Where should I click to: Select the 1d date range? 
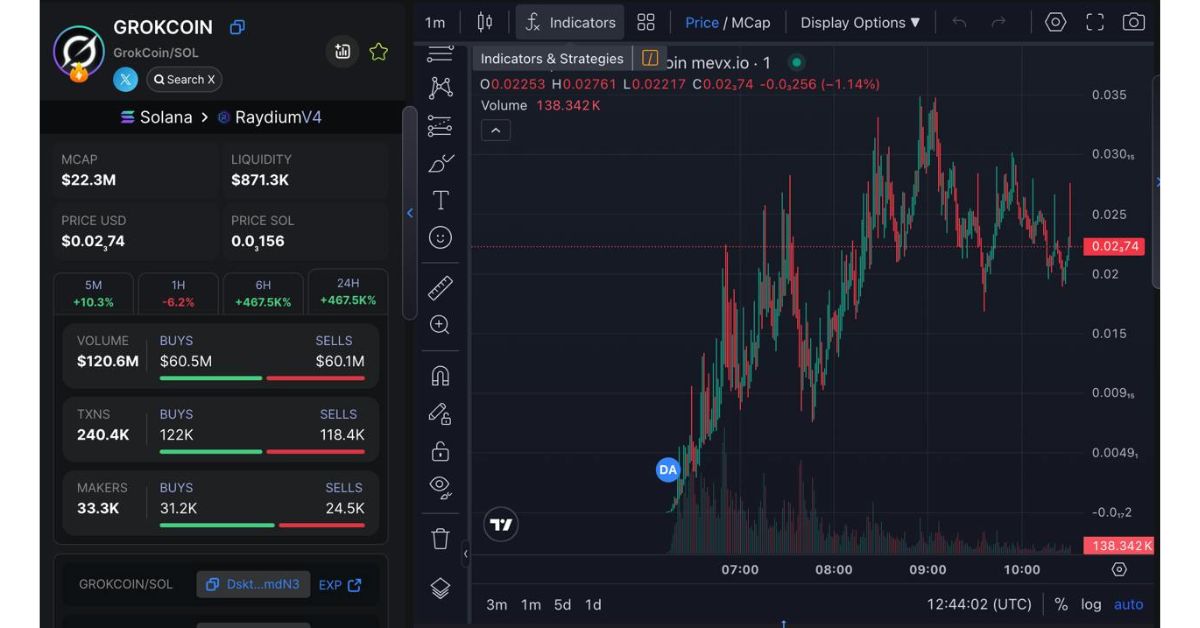tap(593, 604)
